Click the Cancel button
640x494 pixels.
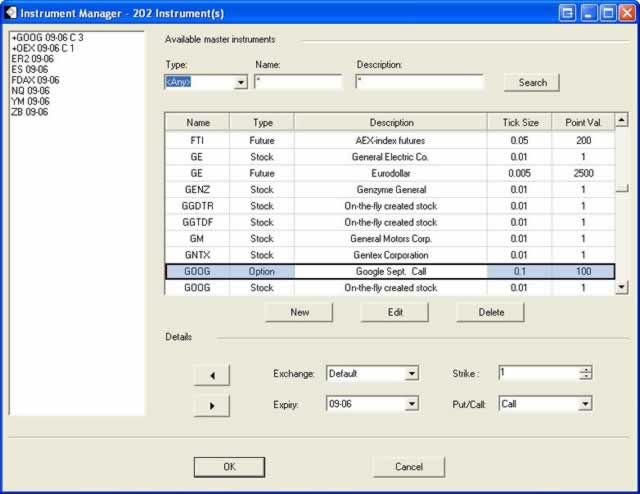point(409,467)
